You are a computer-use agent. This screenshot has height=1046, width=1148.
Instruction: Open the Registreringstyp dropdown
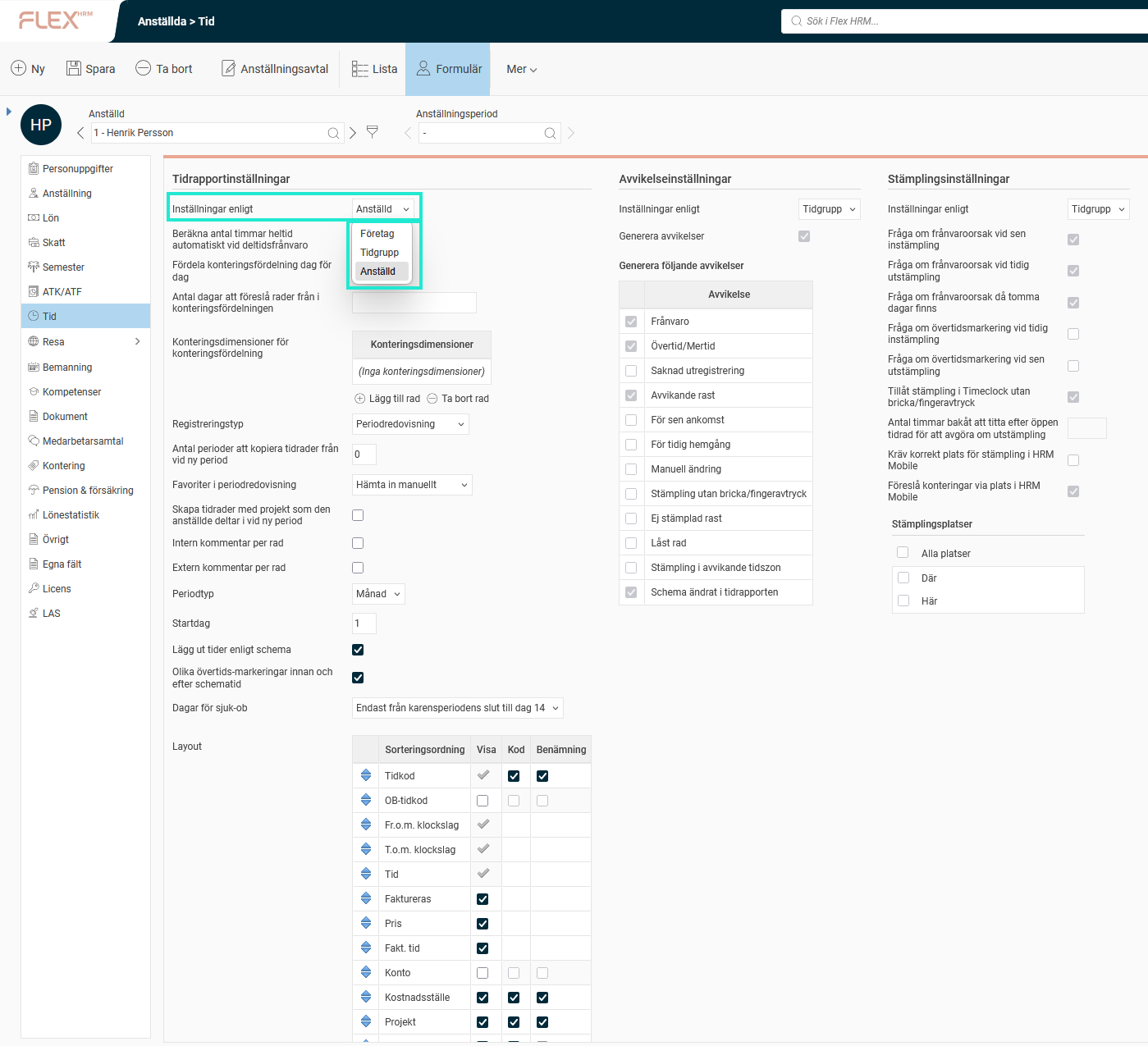click(410, 424)
